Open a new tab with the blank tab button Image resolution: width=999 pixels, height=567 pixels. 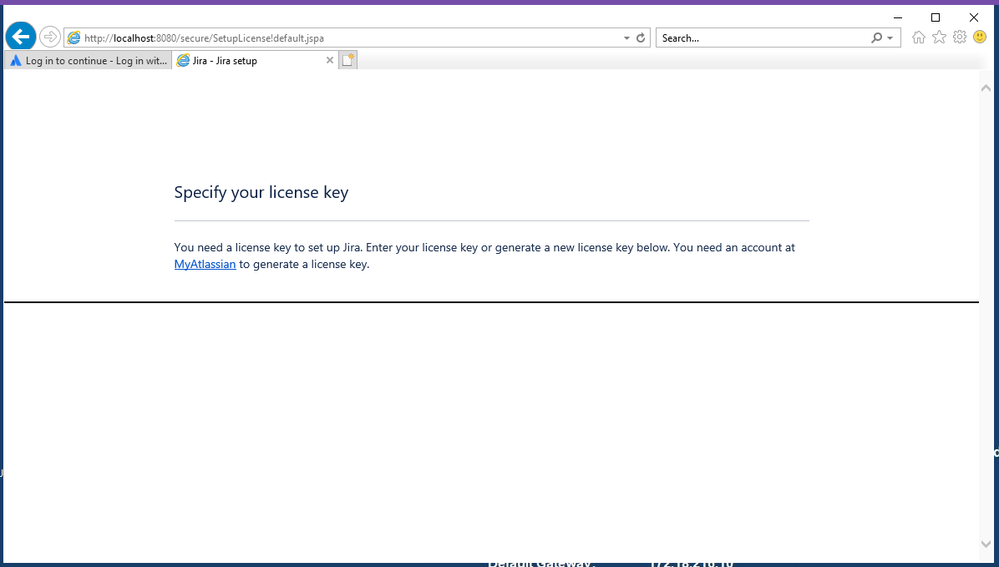[x=348, y=60]
